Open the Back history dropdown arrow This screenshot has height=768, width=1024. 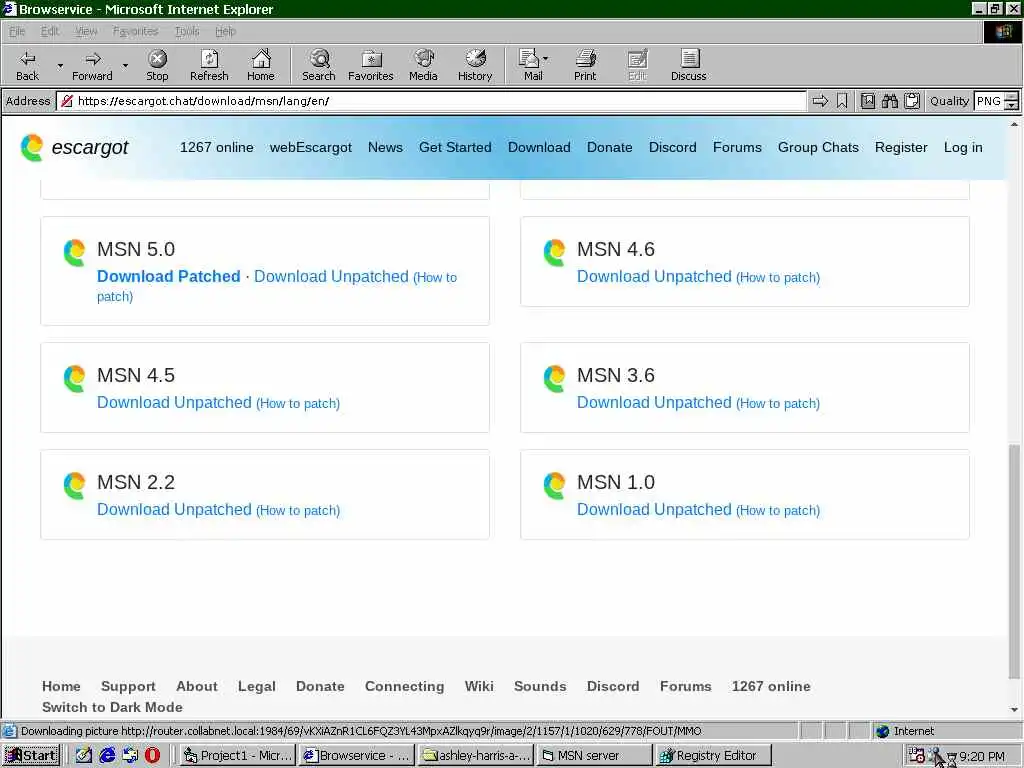(x=60, y=65)
